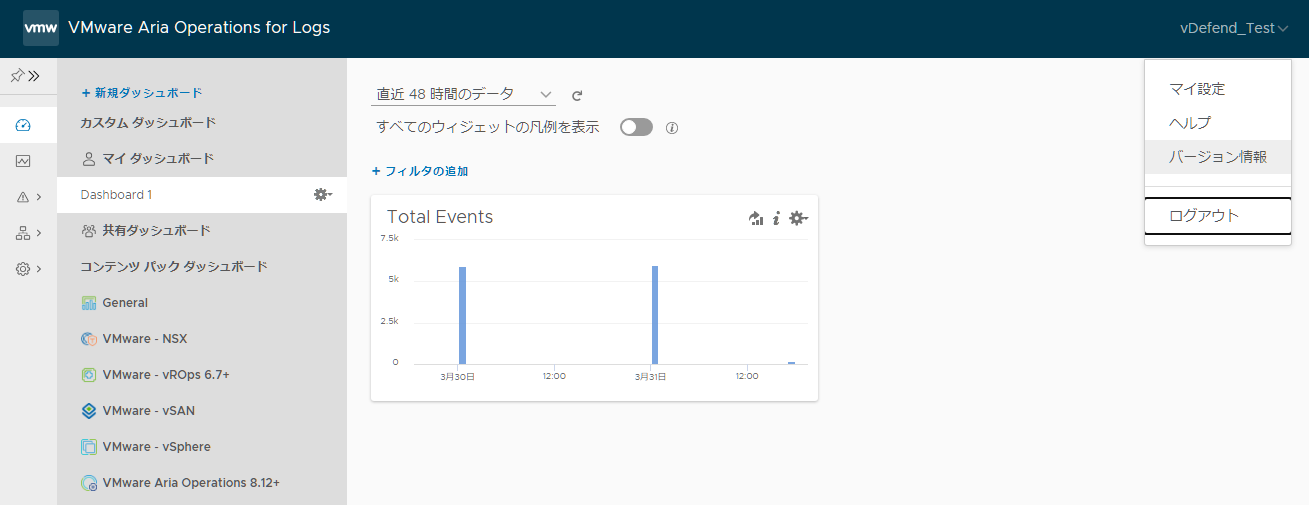Click the 3月31日 bar in the chart

point(655,315)
